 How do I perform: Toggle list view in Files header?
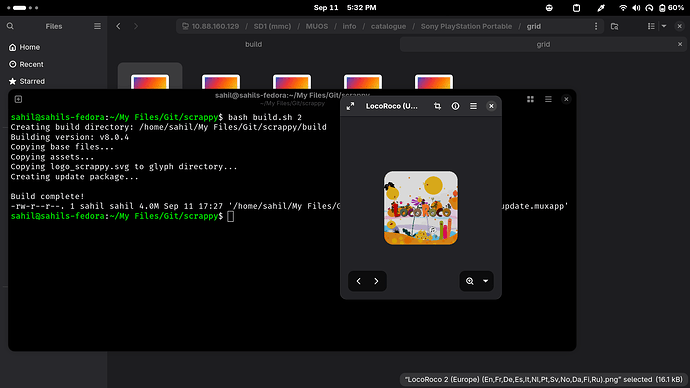(x=651, y=26)
